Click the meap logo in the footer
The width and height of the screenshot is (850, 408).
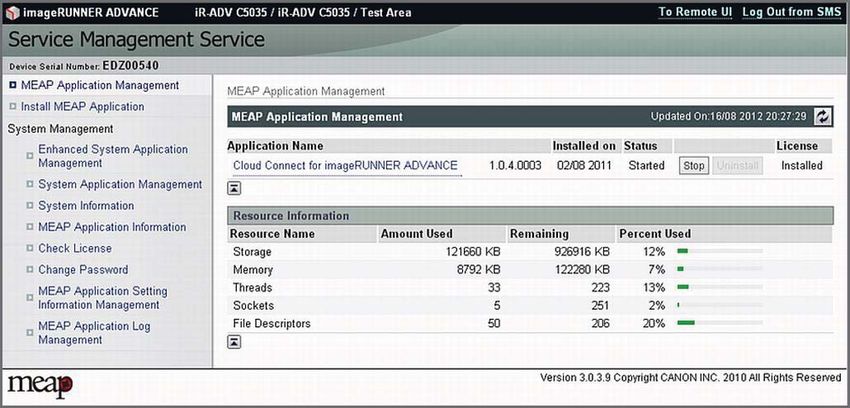click(39, 385)
